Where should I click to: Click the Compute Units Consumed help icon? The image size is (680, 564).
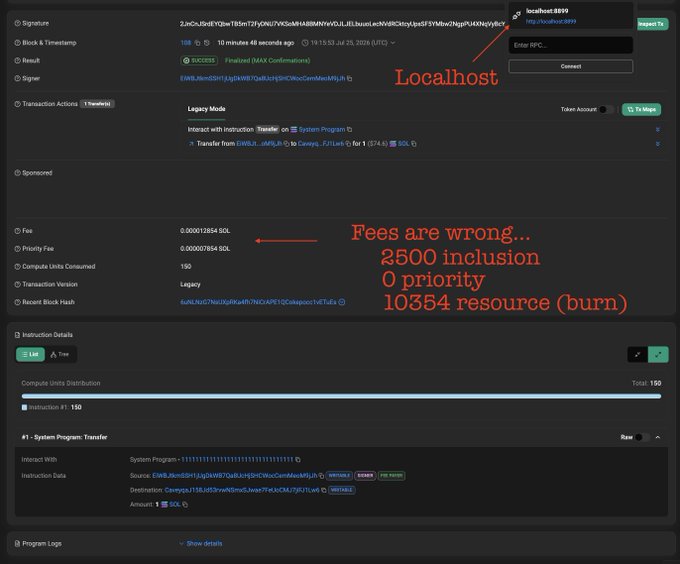(x=17, y=267)
